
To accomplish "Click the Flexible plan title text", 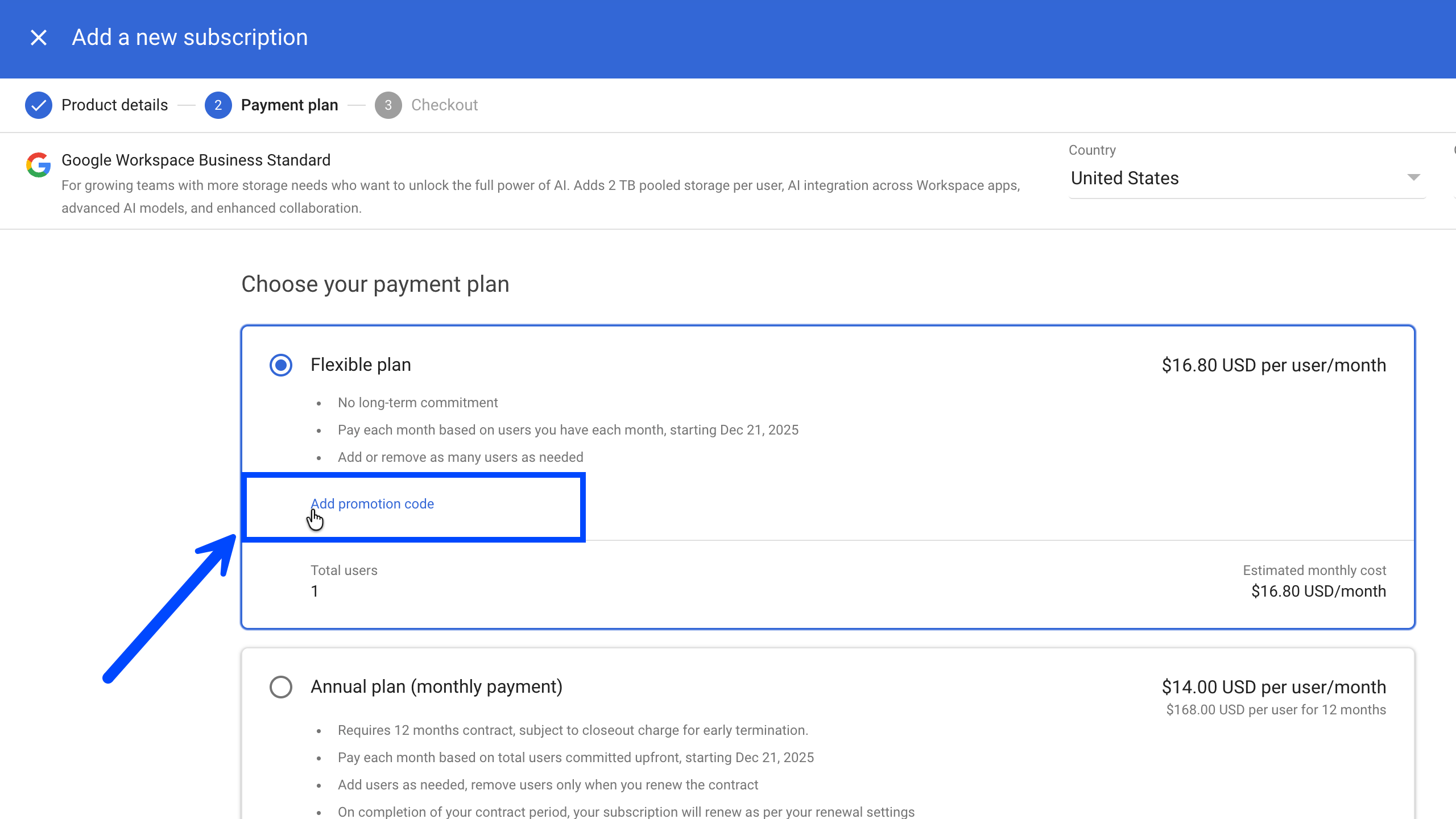I will 361,365.
